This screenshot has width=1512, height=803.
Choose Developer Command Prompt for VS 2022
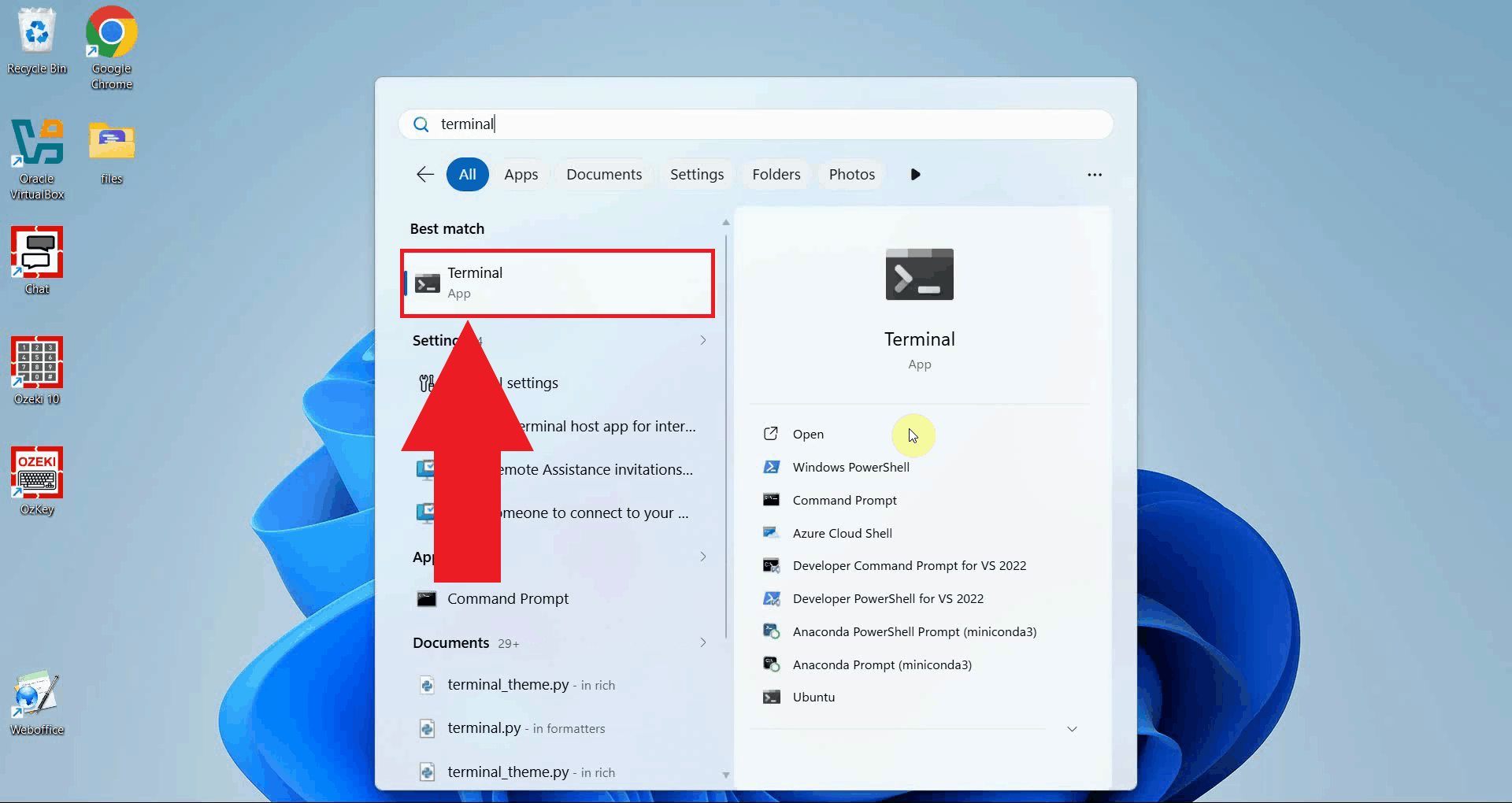coord(910,565)
